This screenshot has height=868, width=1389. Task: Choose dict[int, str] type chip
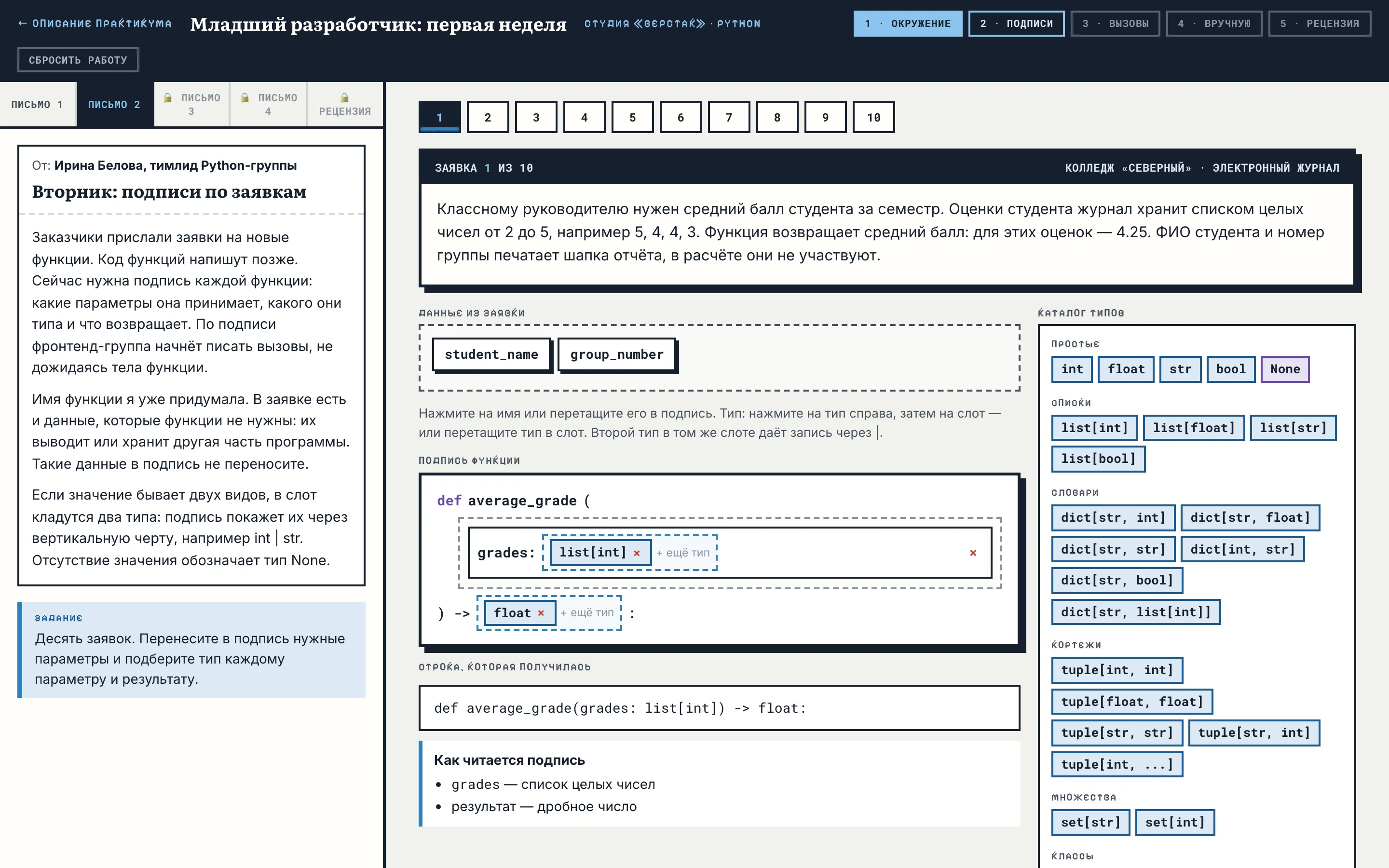click(x=1243, y=549)
